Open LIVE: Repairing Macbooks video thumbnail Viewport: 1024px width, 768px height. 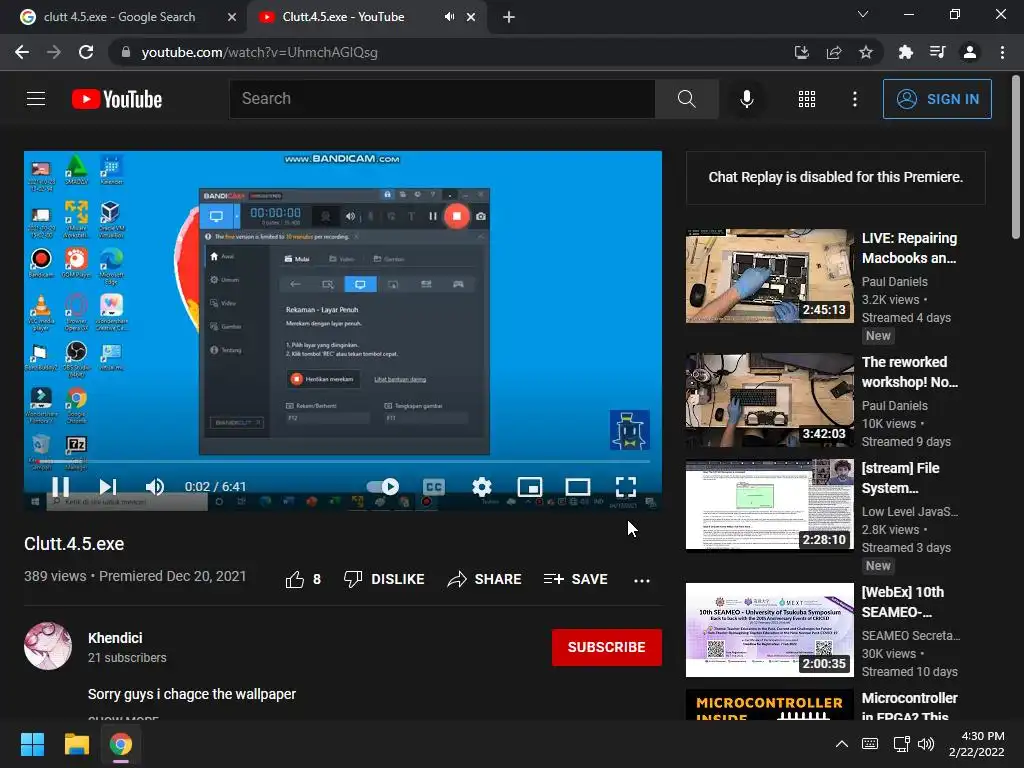tap(769, 276)
